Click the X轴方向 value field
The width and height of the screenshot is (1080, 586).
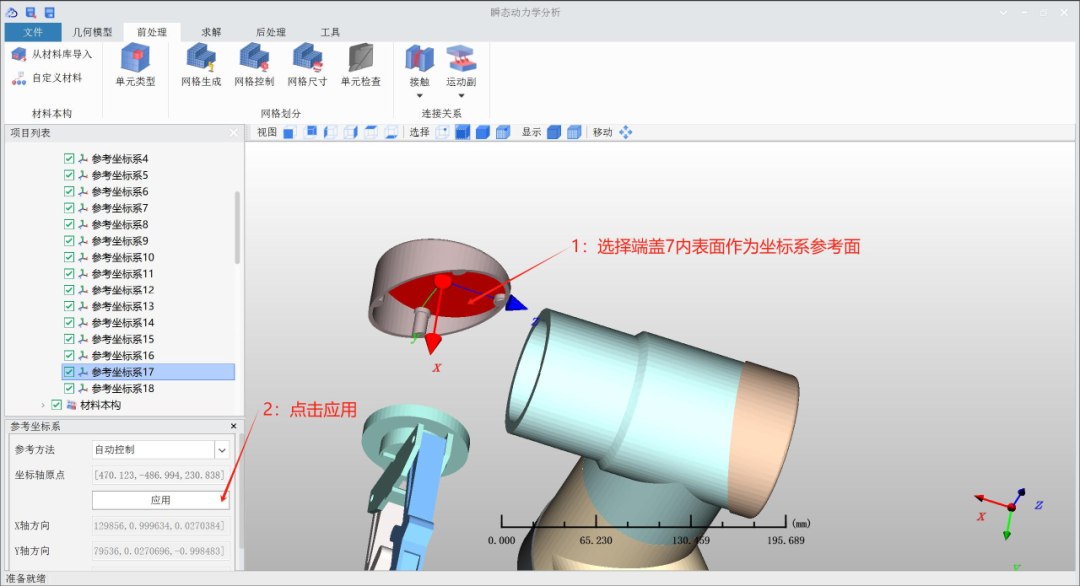[160, 525]
